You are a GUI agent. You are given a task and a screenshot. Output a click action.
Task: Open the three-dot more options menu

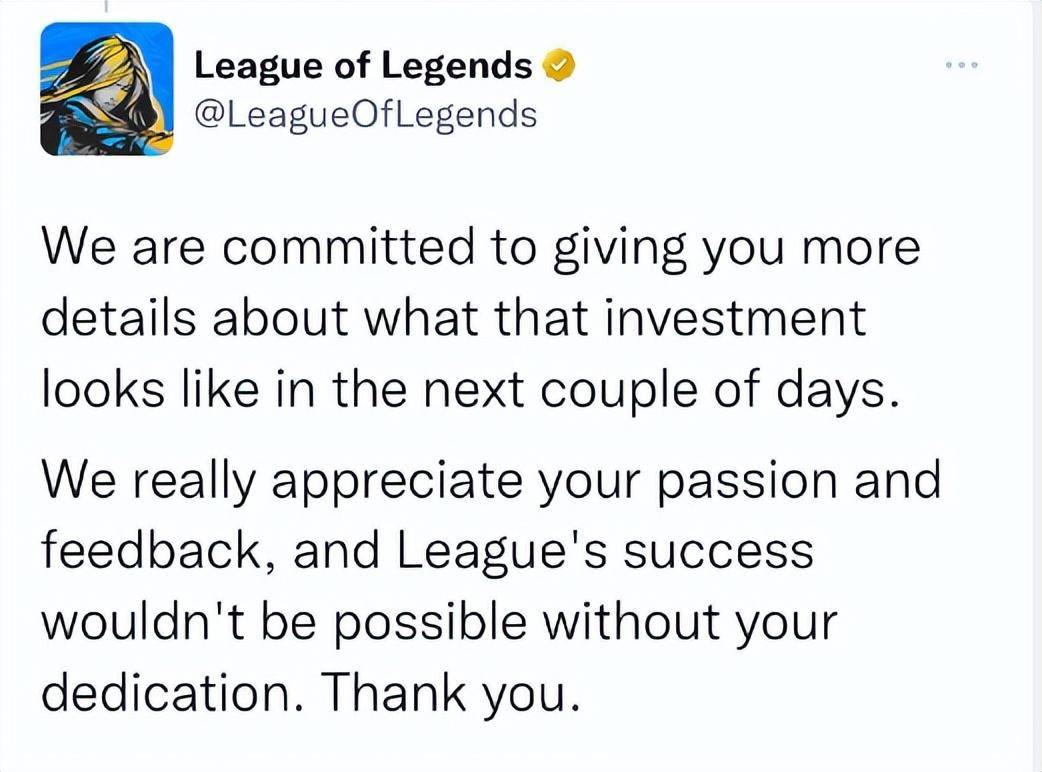[962, 65]
